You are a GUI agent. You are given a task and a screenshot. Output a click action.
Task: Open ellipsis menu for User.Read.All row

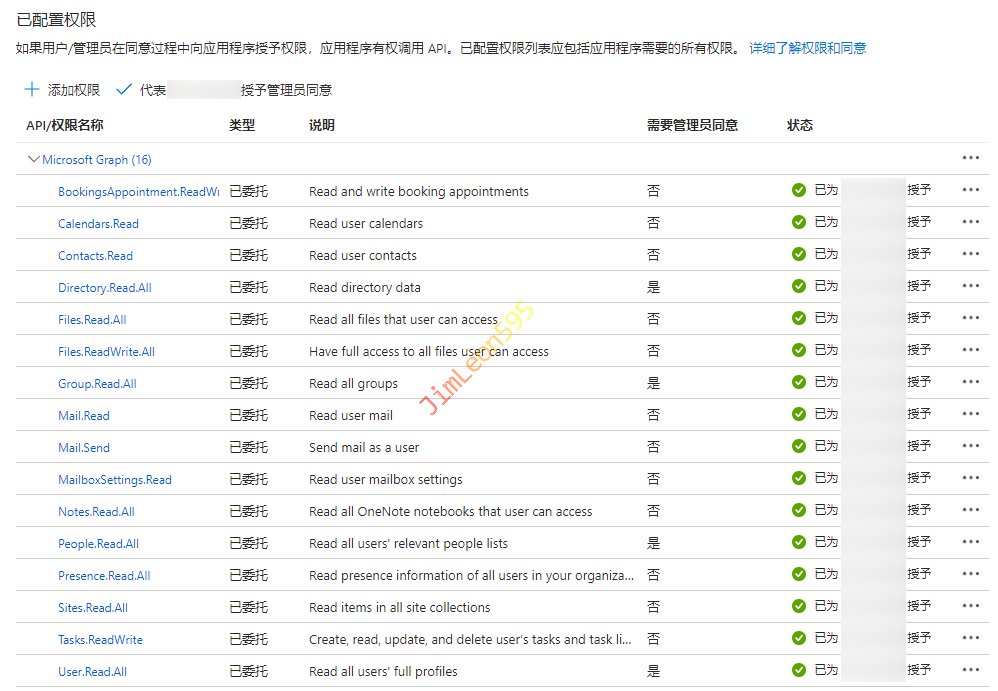[x=970, y=670]
